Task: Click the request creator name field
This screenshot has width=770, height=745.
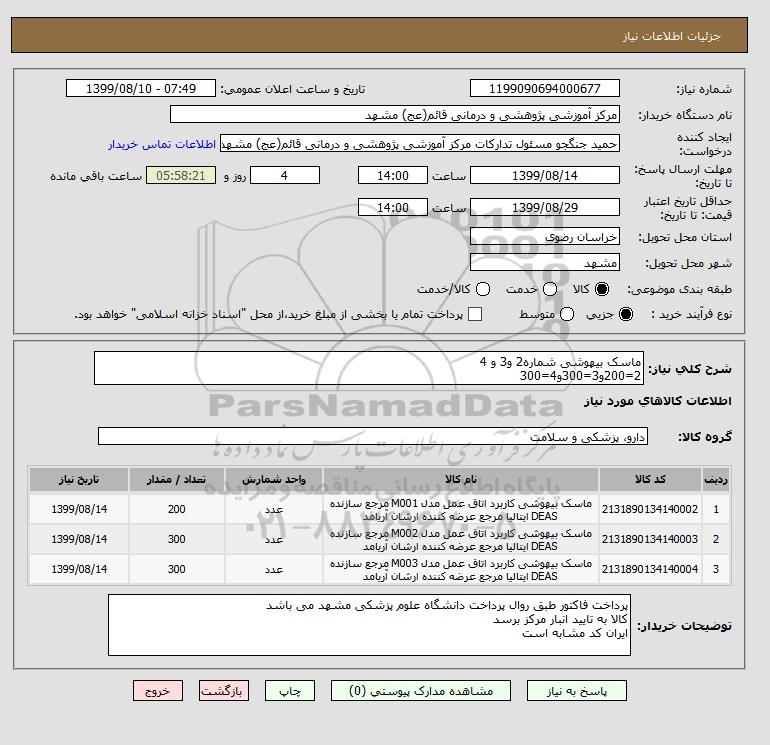Action: (x=420, y=144)
